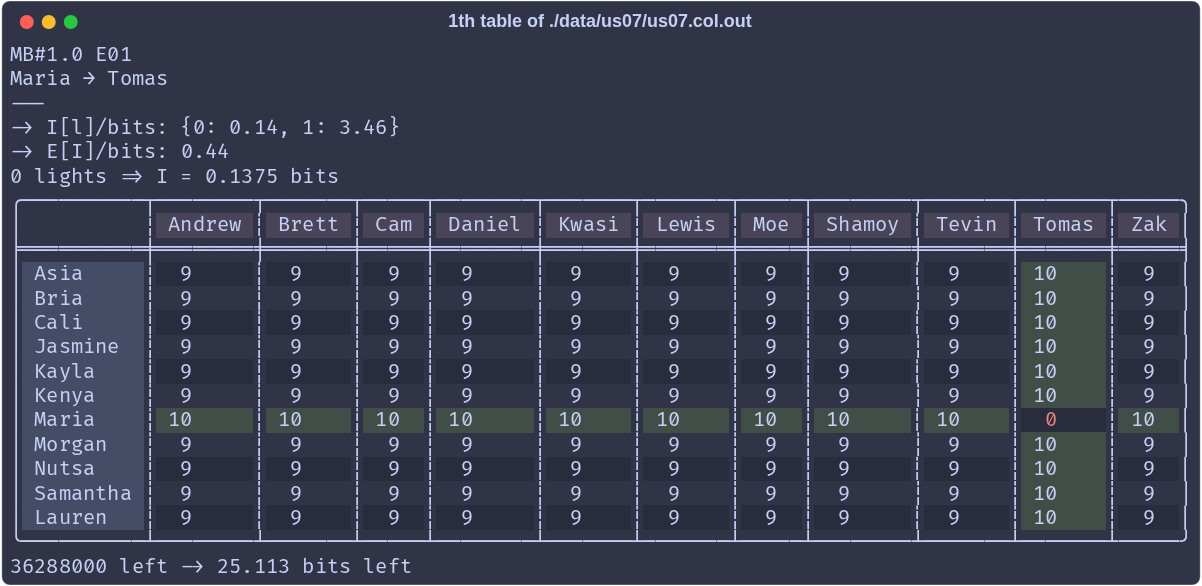Click the green maximize window button
Image resolution: width=1202 pixels, height=586 pixels.
[x=70, y=21]
